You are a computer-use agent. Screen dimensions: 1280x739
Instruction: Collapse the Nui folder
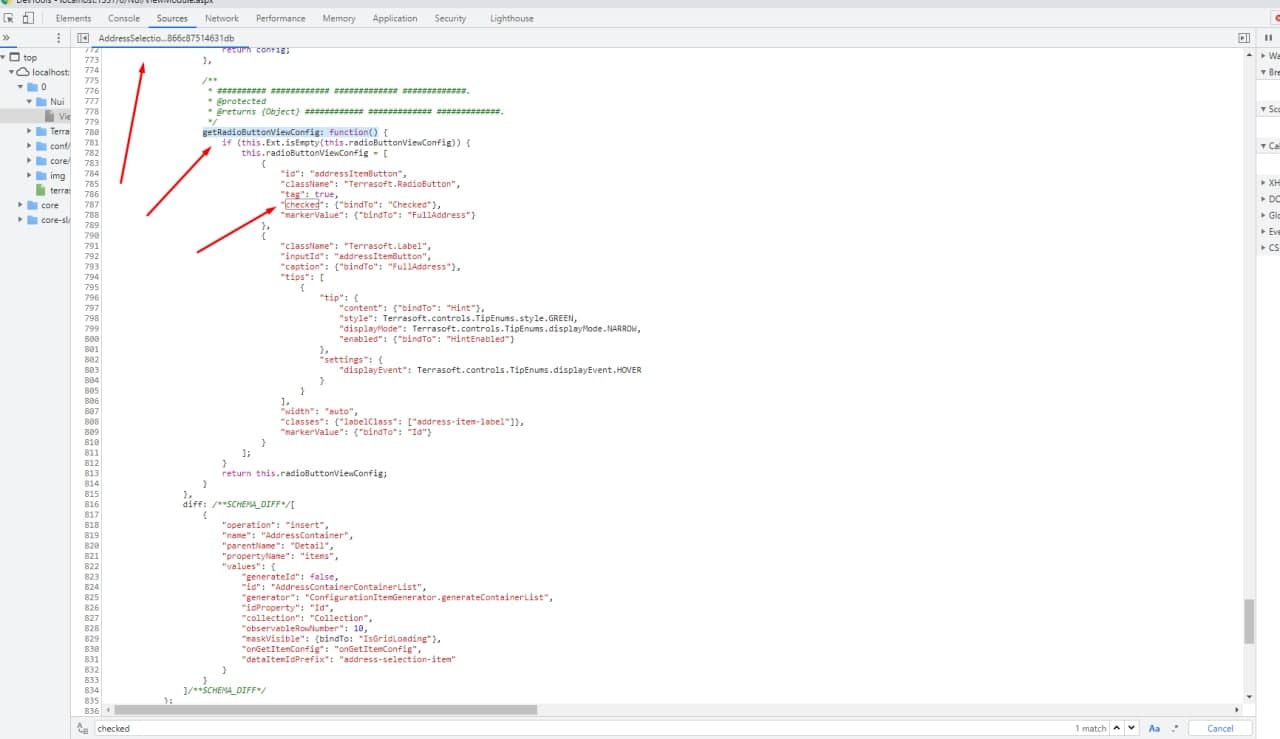[29, 102]
